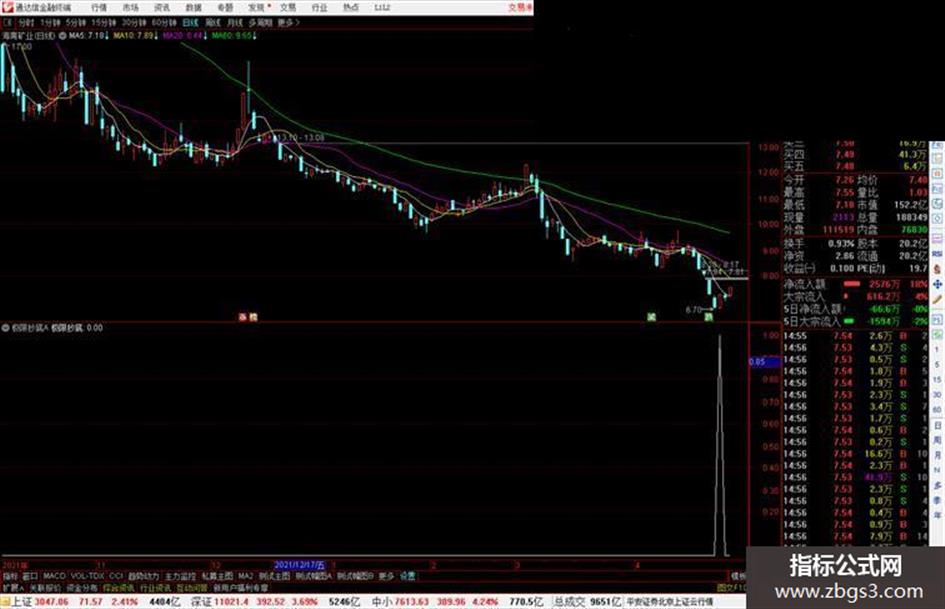Click the 0.85 value marker on indicator axis
The image size is (945, 609).
(764, 362)
